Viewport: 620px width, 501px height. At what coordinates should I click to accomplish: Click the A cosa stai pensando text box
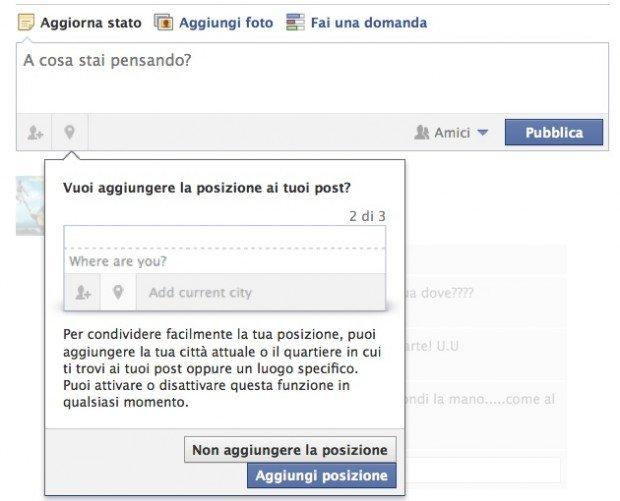[312, 78]
